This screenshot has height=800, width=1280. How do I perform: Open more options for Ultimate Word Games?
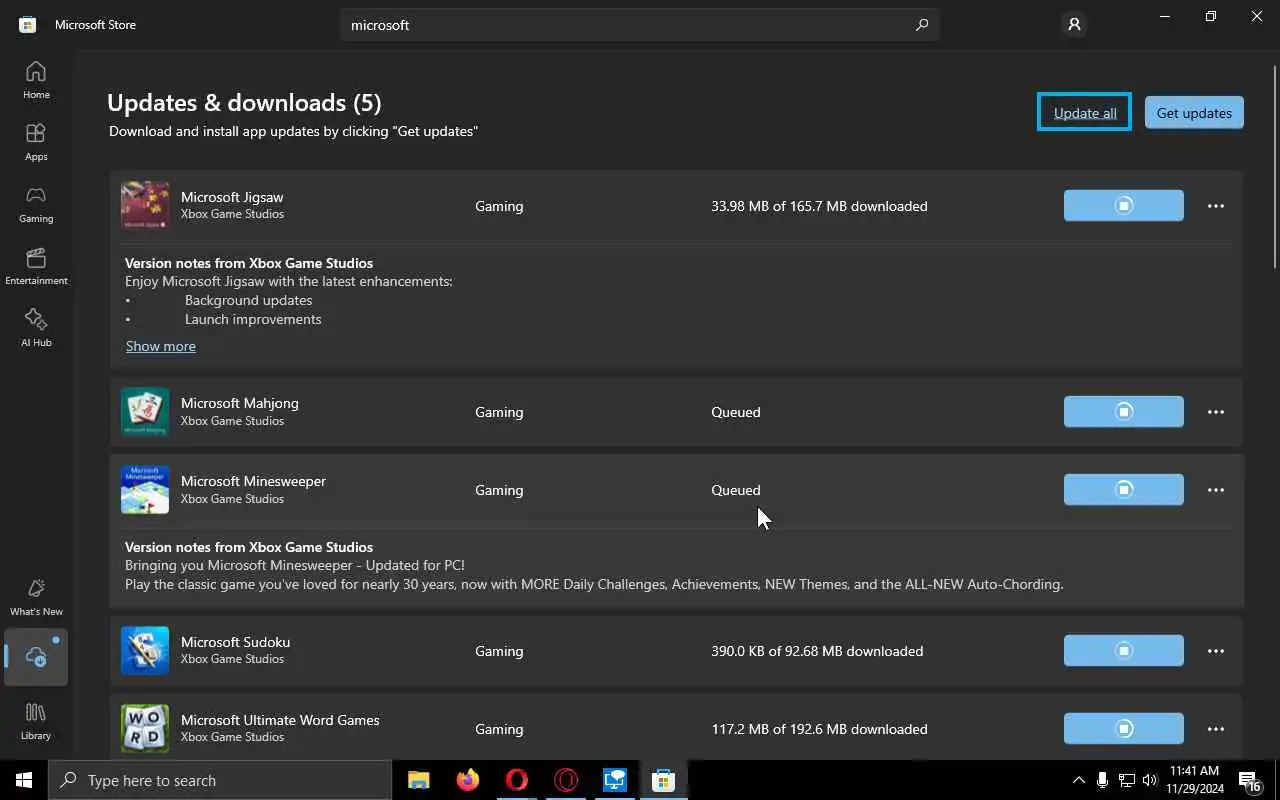(x=1216, y=729)
